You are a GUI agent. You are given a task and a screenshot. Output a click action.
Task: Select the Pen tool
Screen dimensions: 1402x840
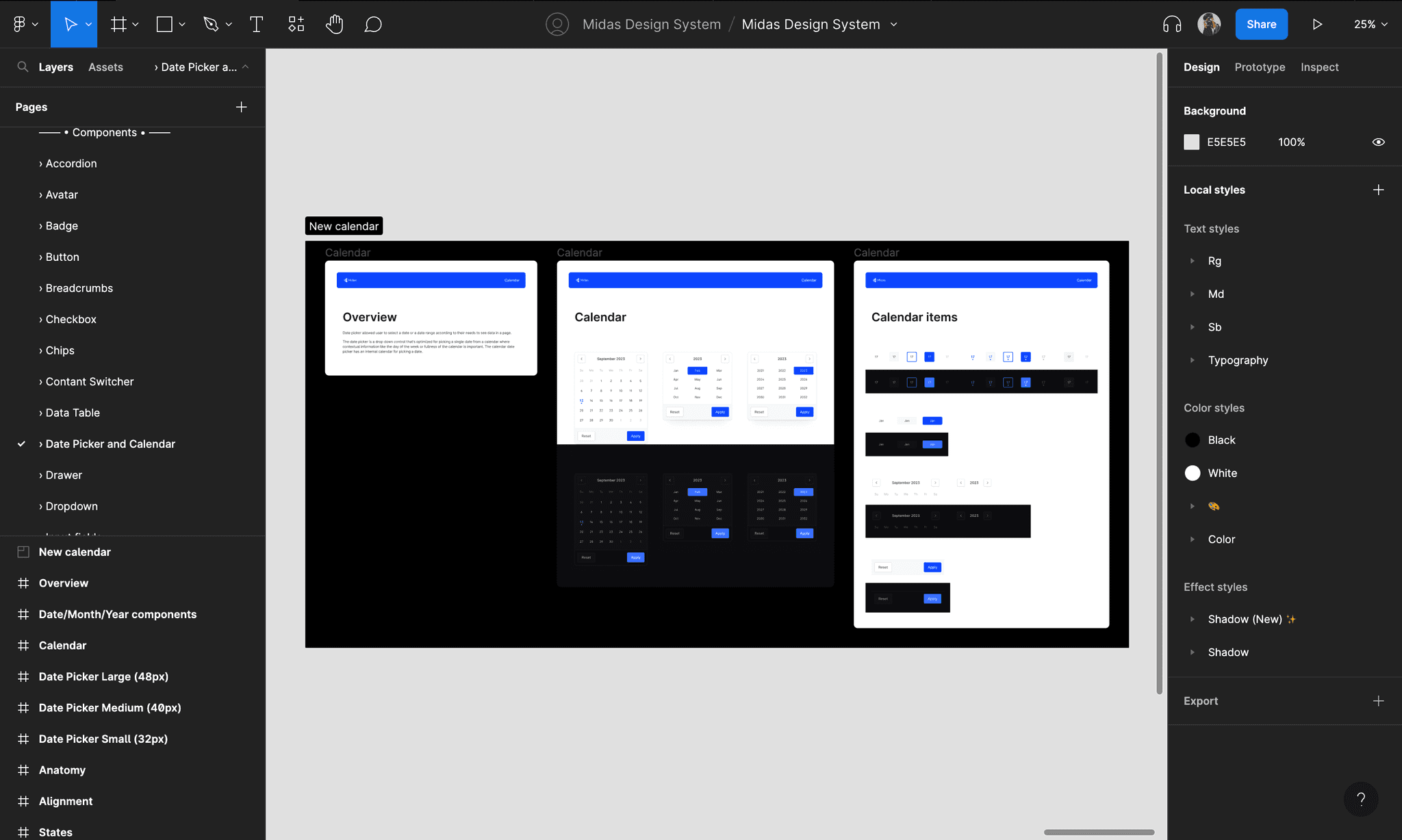tap(211, 25)
